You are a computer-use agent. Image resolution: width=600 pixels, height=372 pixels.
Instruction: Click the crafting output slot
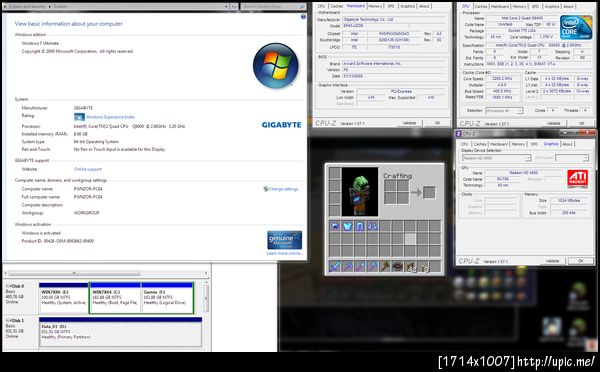tap(429, 192)
